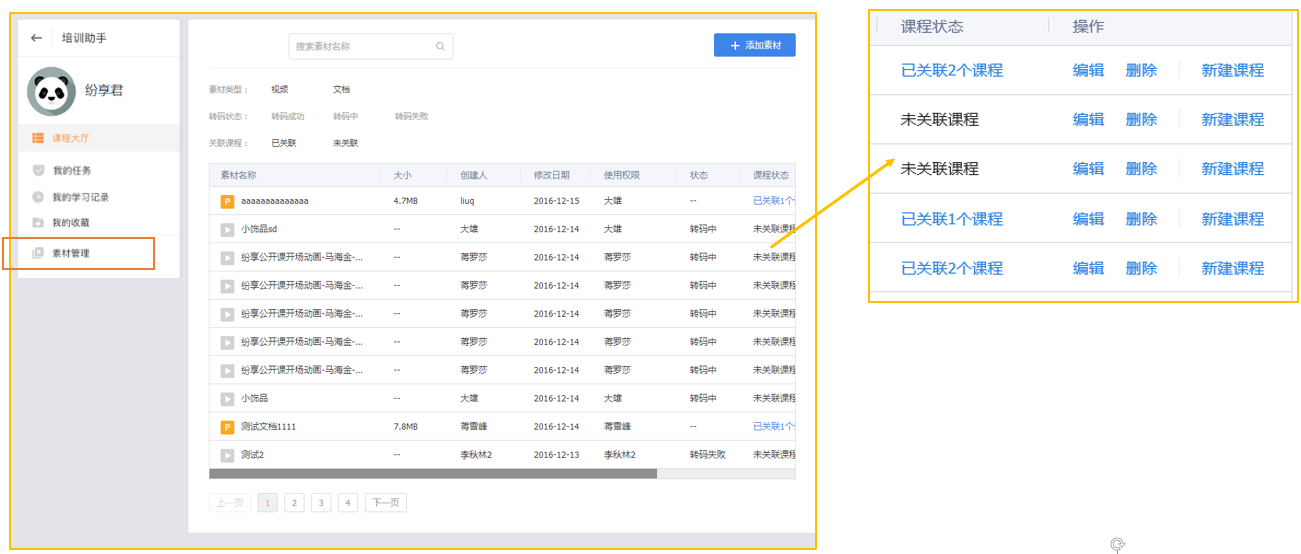Go to page 1 in pagination
This screenshot has width=1301, height=554.
267,503
